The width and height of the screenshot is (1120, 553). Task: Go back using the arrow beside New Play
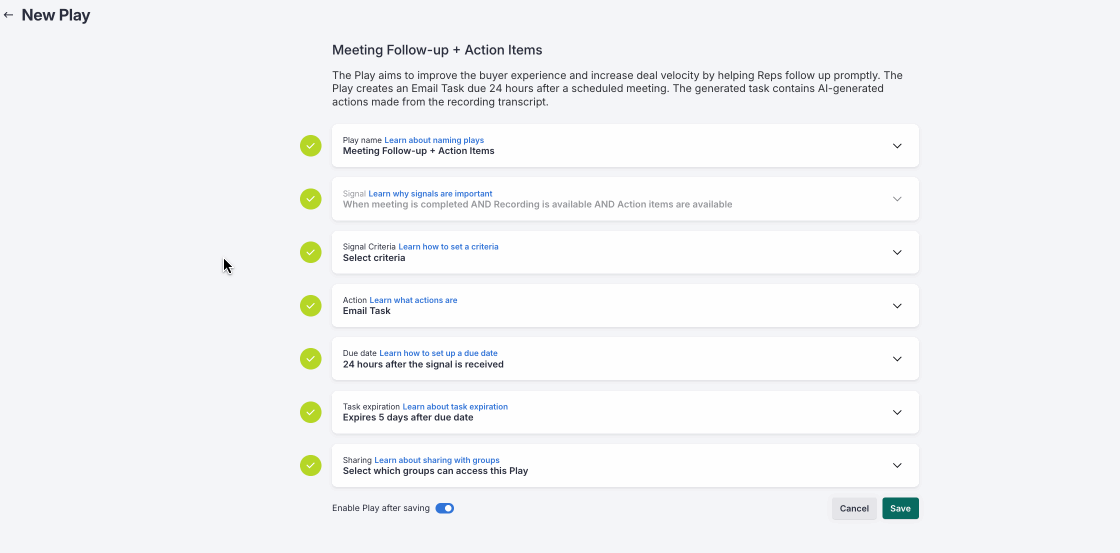tap(9, 15)
